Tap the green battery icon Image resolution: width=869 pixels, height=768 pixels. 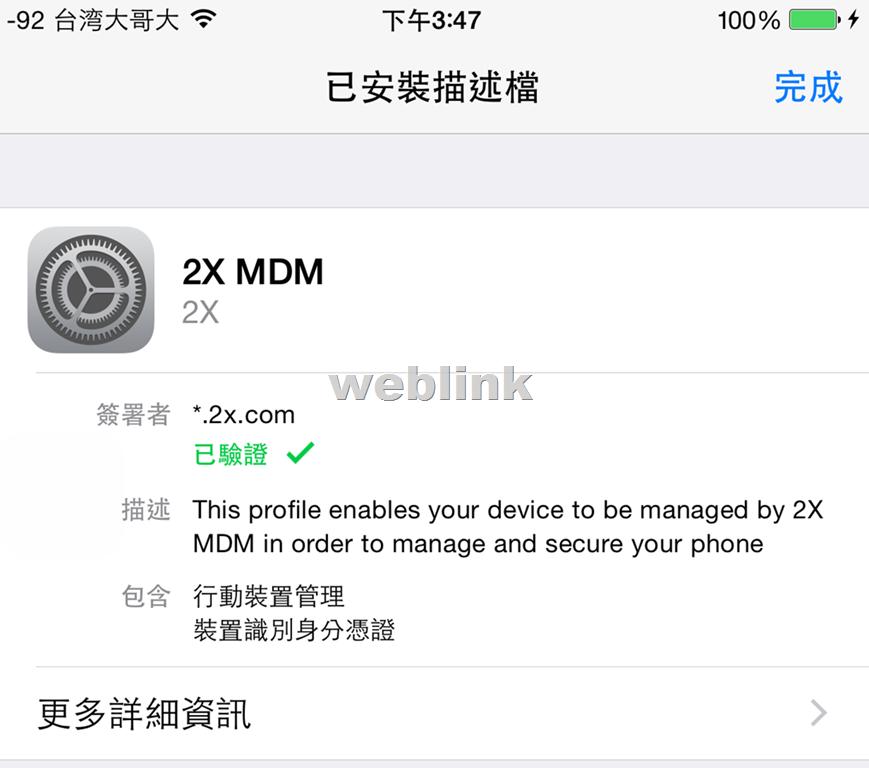[x=814, y=20]
